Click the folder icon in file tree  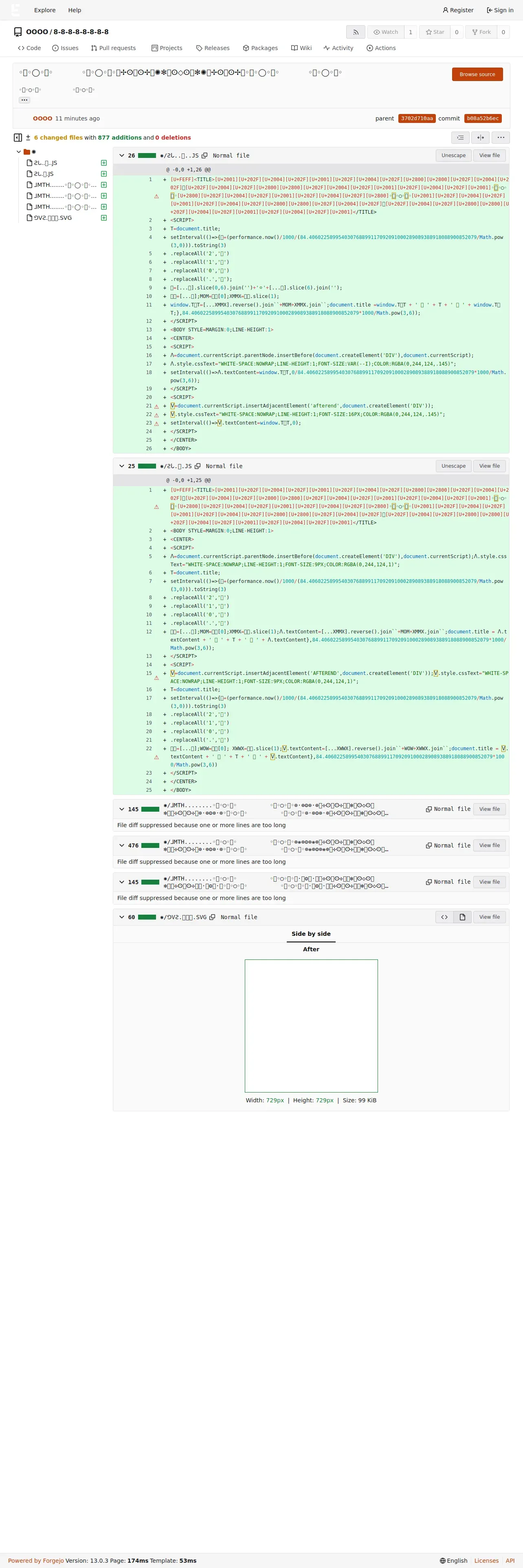click(27, 151)
